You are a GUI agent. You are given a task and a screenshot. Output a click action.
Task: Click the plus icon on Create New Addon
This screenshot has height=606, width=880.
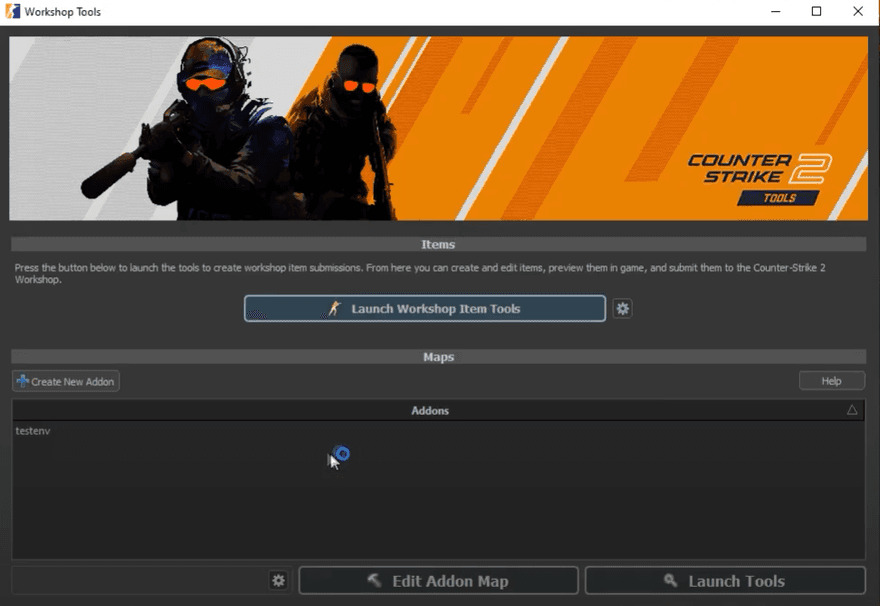22,380
